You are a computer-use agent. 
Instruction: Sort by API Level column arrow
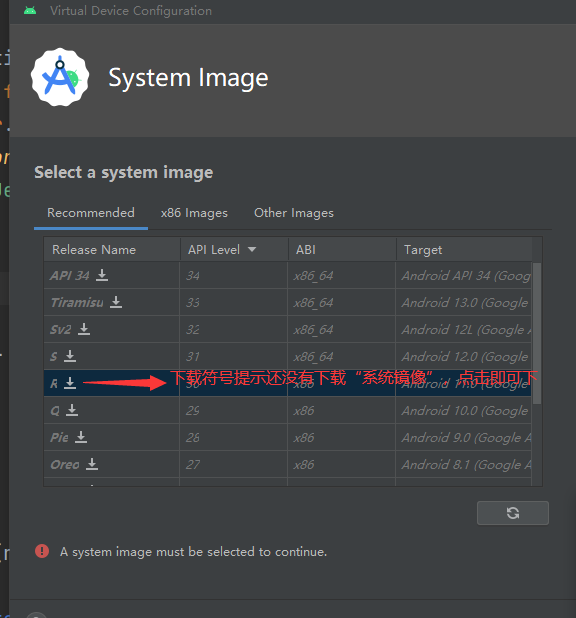(x=252, y=249)
